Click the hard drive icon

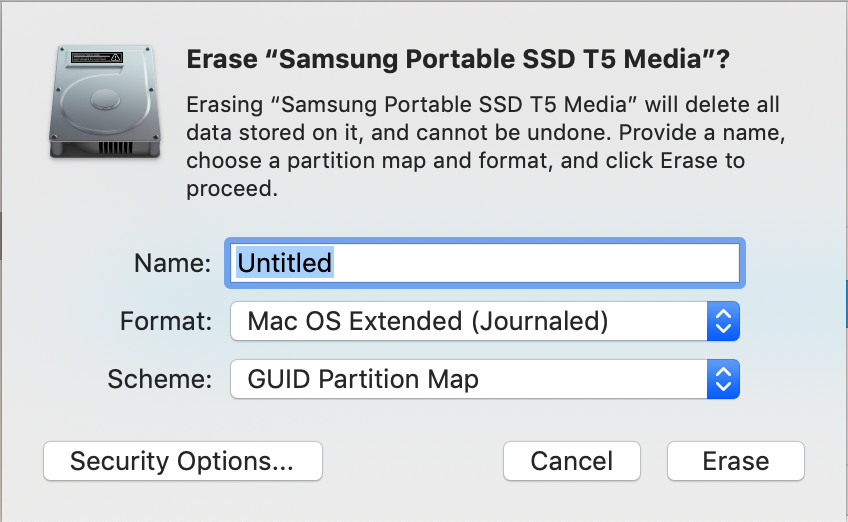pyautogui.click(x=102, y=103)
